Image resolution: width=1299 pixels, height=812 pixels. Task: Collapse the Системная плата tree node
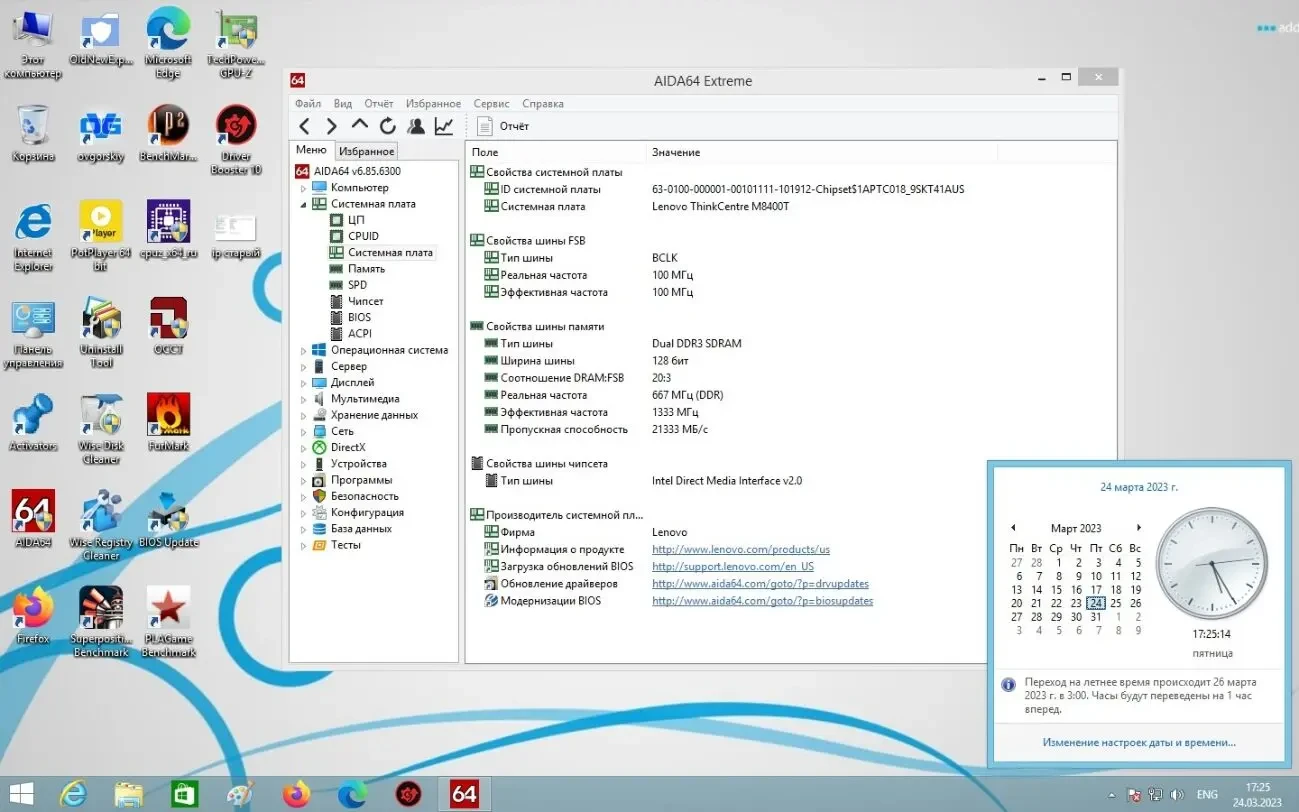point(304,203)
